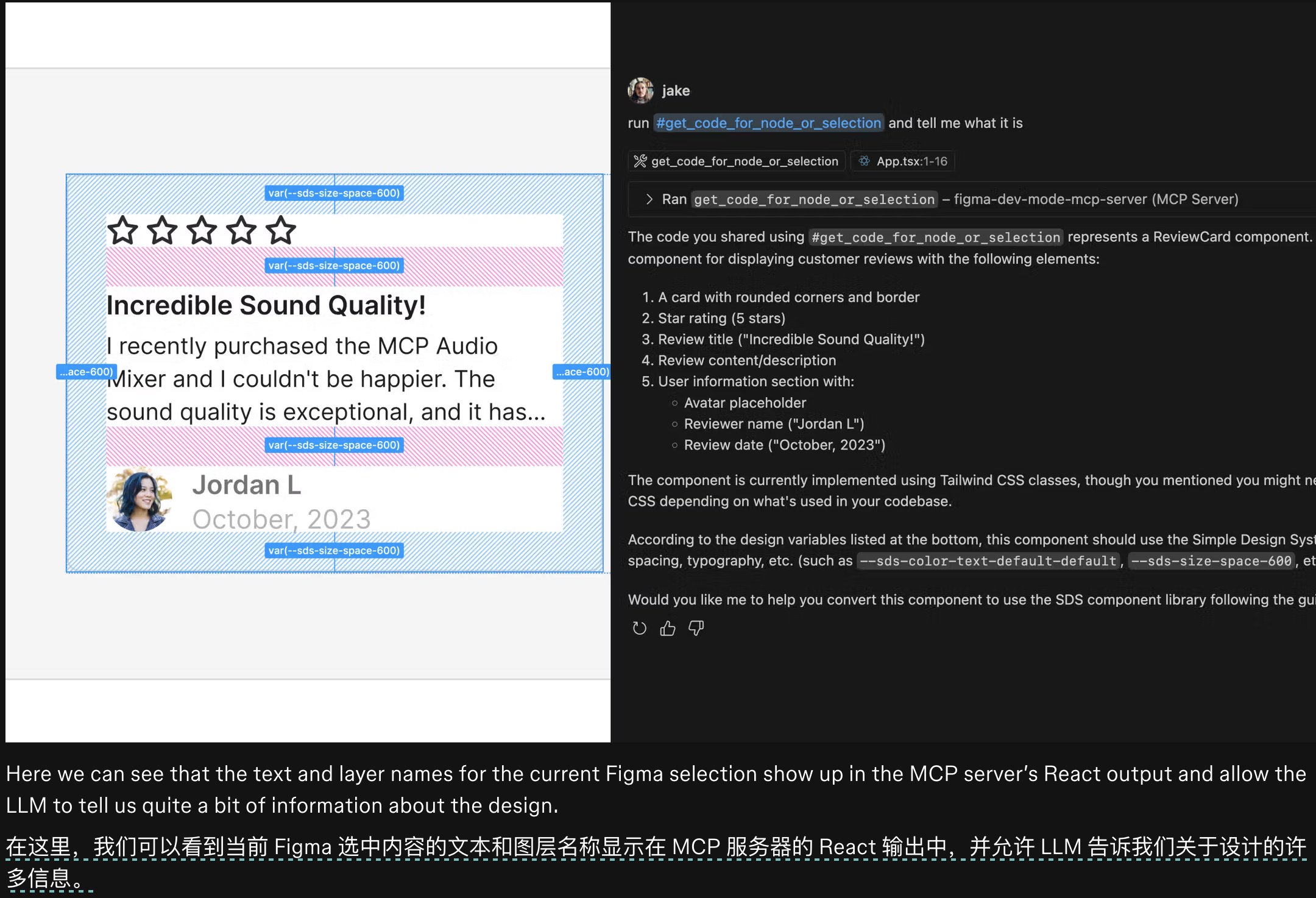1316x898 pixels.
Task: Click the third rating star
Action: pyautogui.click(x=202, y=230)
